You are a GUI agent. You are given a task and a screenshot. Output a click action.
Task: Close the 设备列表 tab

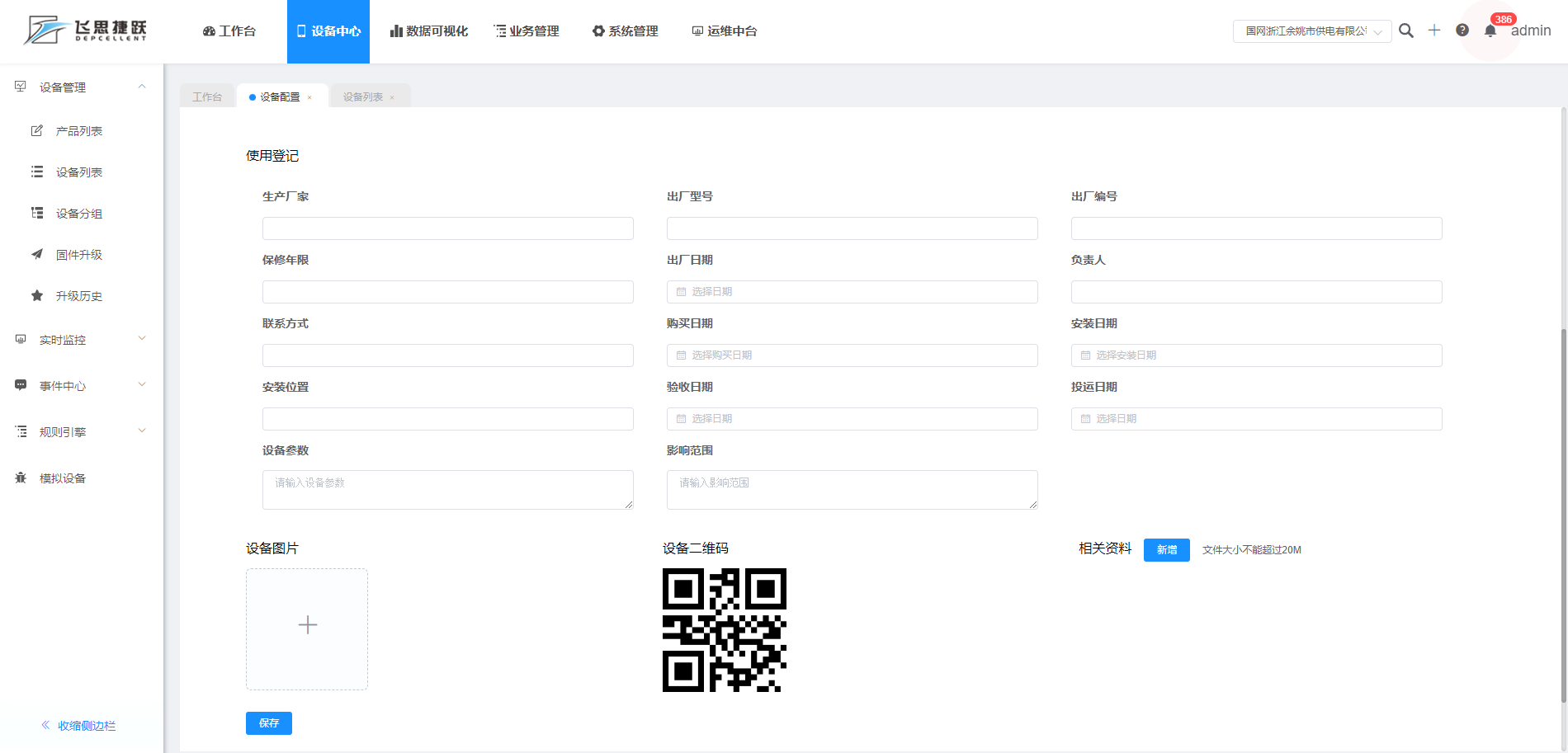(x=392, y=97)
